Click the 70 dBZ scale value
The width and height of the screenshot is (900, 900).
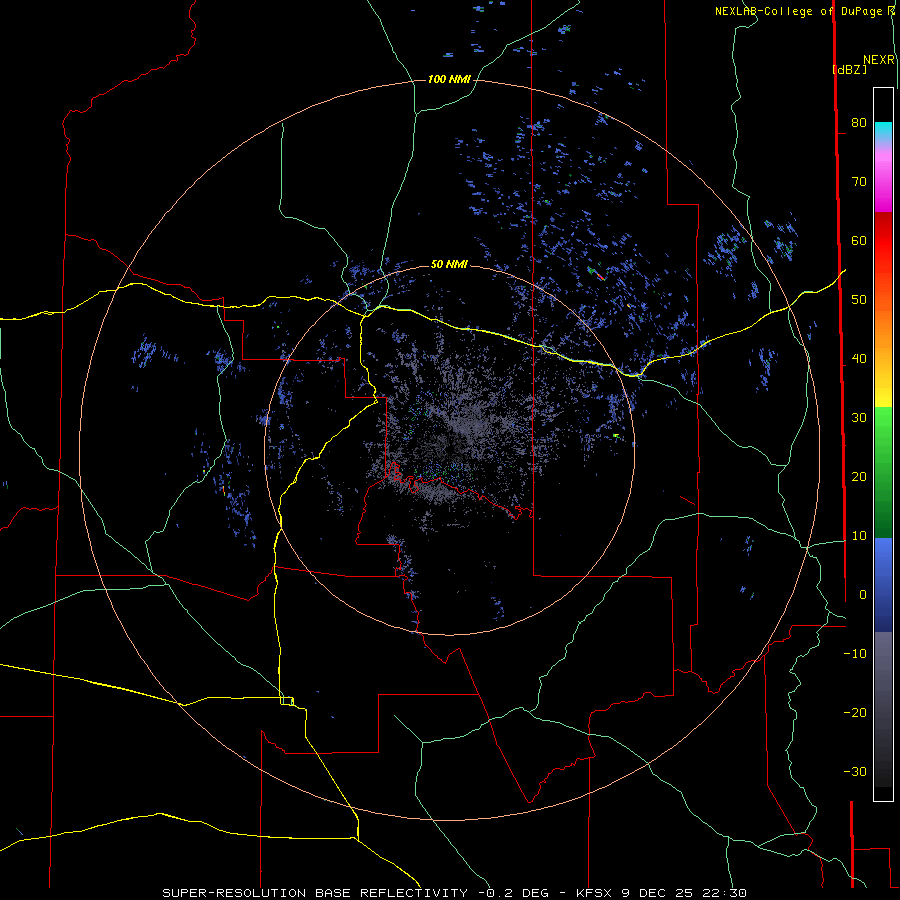coord(859,181)
